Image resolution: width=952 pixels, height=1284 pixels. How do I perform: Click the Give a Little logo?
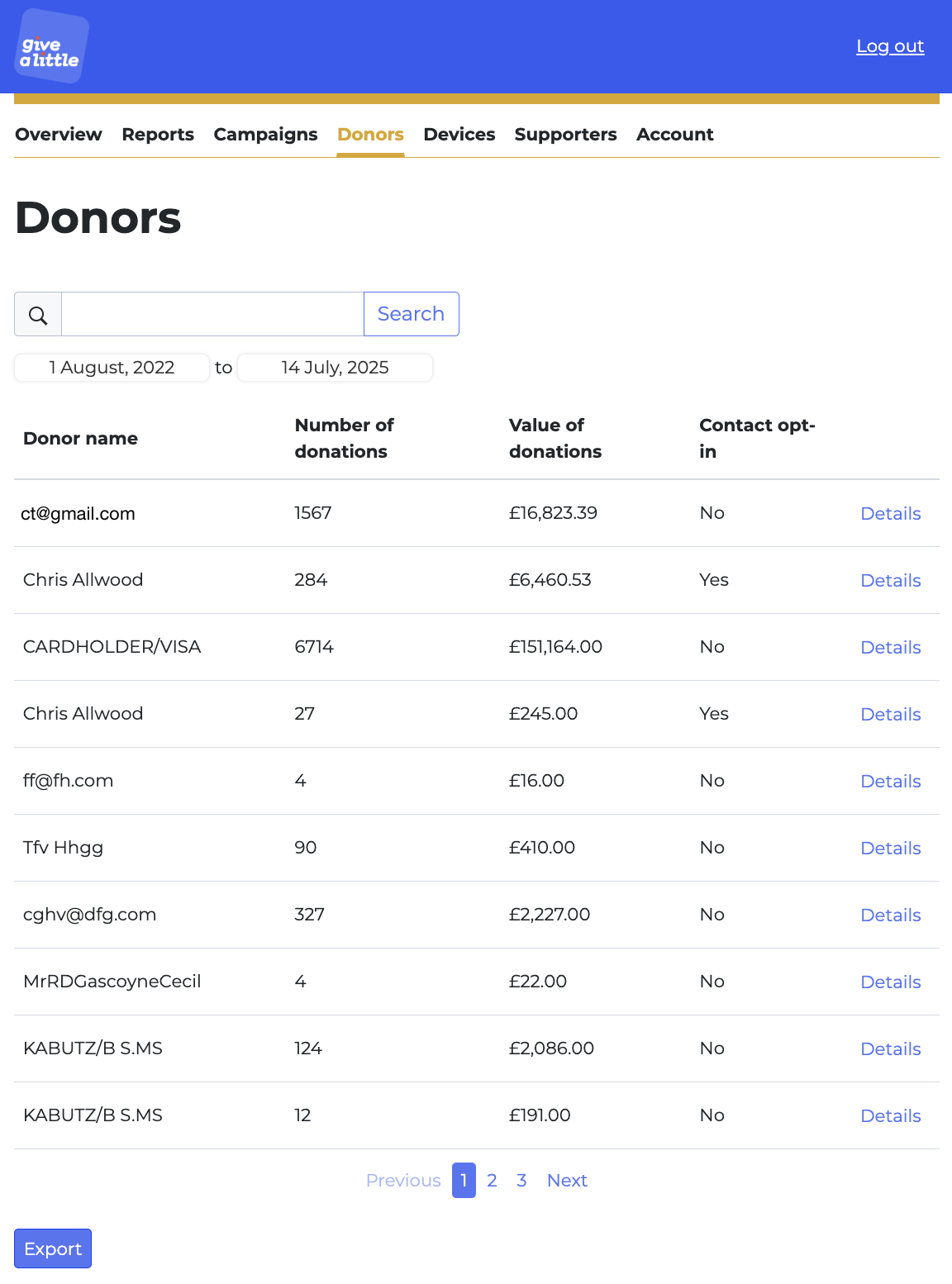pyautogui.click(x=52, y=46)
